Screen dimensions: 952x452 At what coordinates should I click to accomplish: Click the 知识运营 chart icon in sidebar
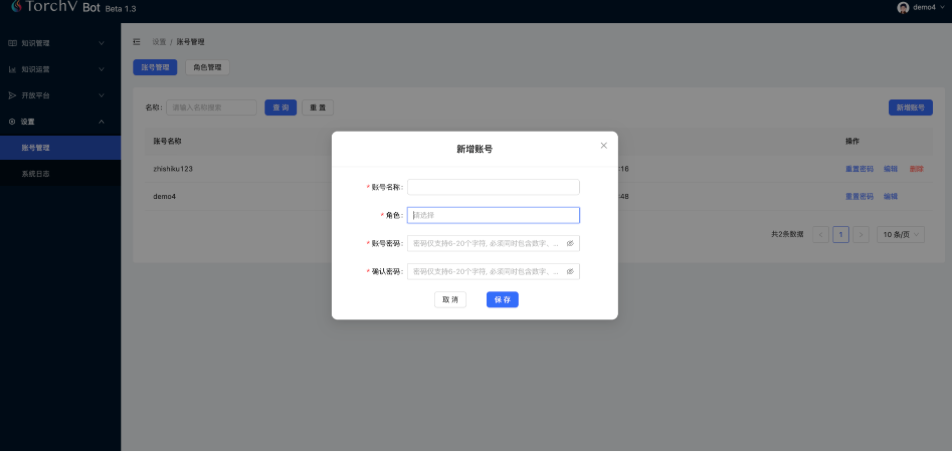click(12, 69)
